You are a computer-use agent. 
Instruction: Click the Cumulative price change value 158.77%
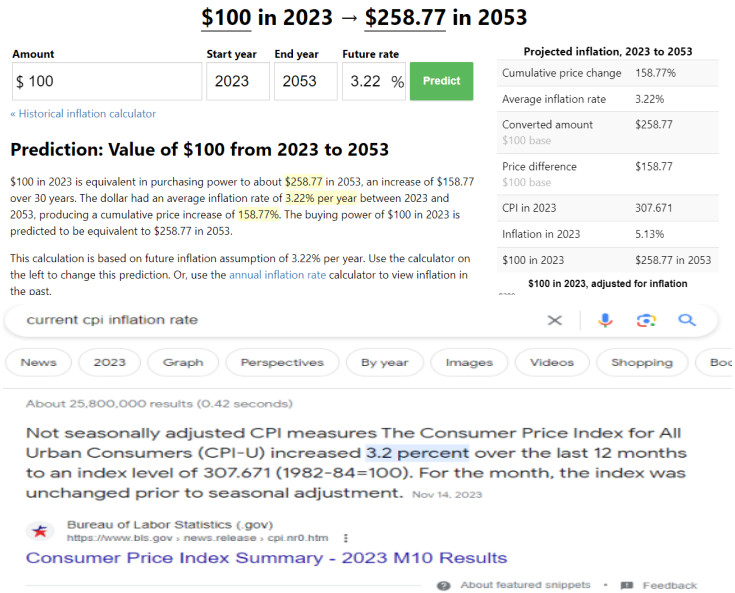pyautogui.click(x=655, y=73)
